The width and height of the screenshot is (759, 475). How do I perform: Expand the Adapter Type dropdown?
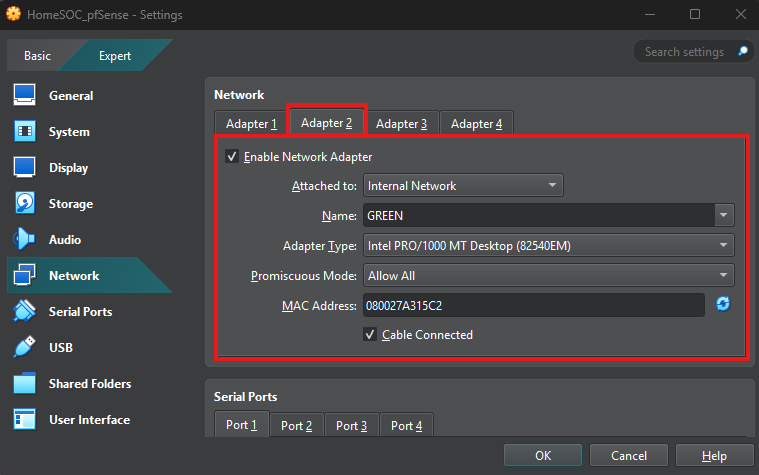pyautogui.click(x=548, y=245)
